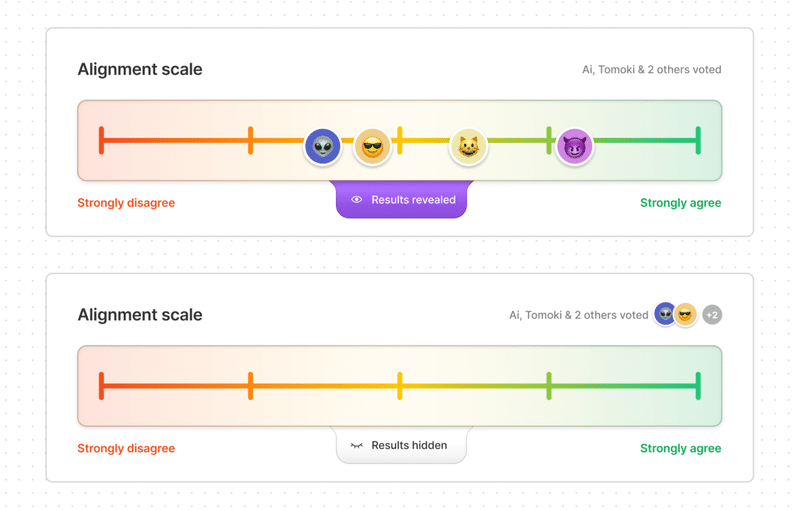Select Strongly disagree label in bottom card
Viewport: 800px width, 510px height.
click(x=126, y=449)
